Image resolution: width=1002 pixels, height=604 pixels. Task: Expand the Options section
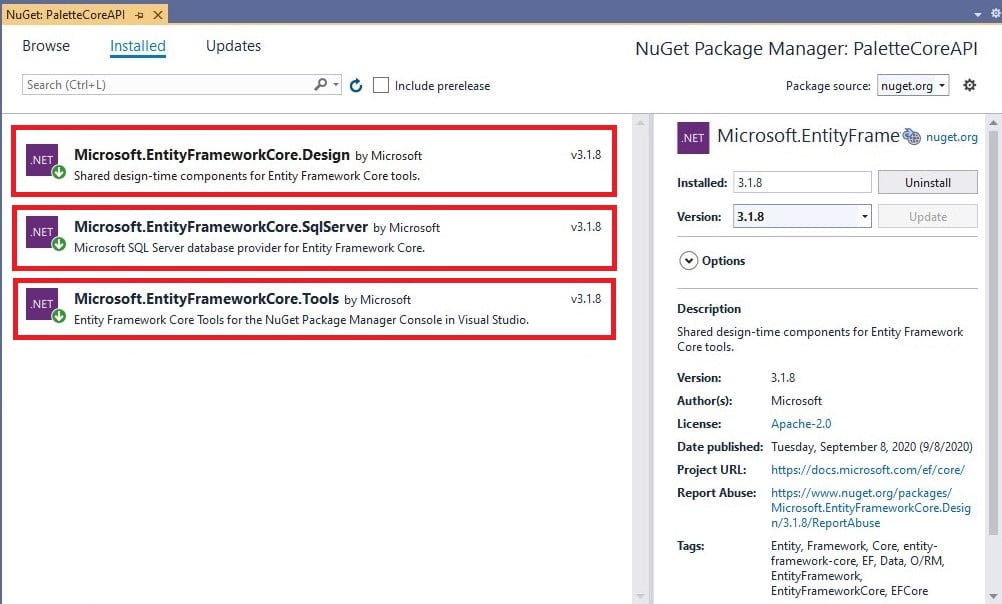(x=688, y=261)
